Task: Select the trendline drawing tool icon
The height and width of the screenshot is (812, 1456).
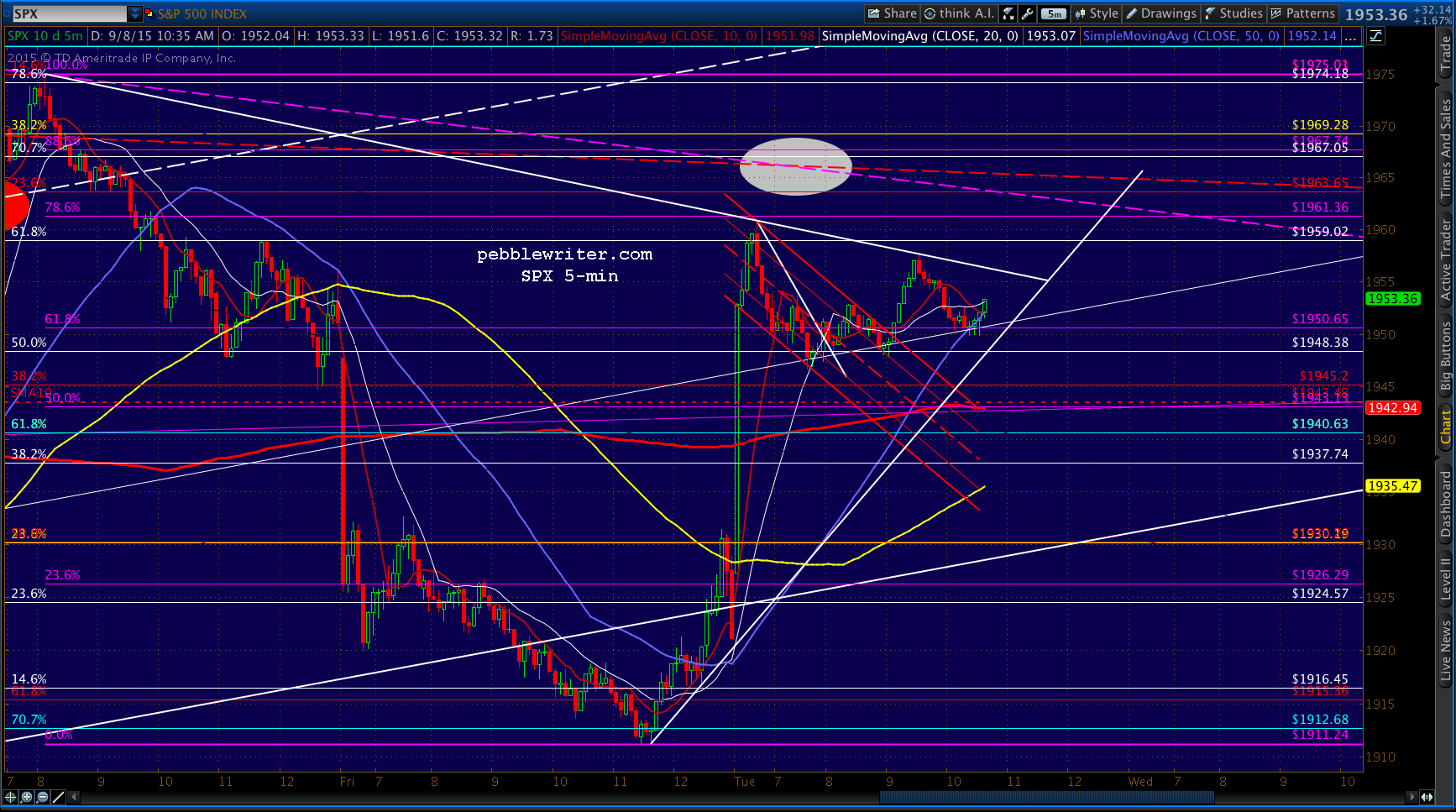Action: pyautogui.click(x=59, y=797)
